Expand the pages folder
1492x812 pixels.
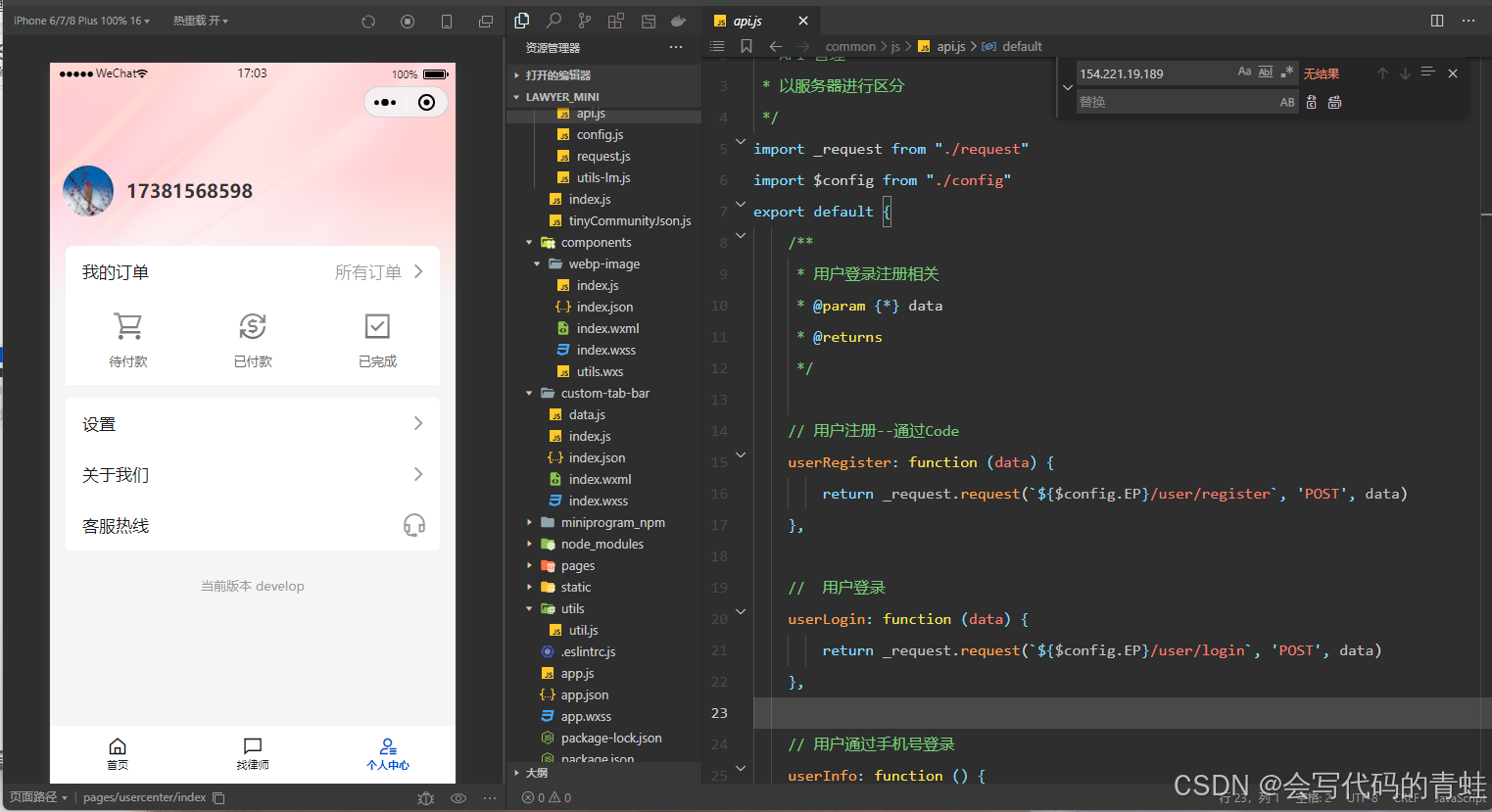tap(603, 566)
